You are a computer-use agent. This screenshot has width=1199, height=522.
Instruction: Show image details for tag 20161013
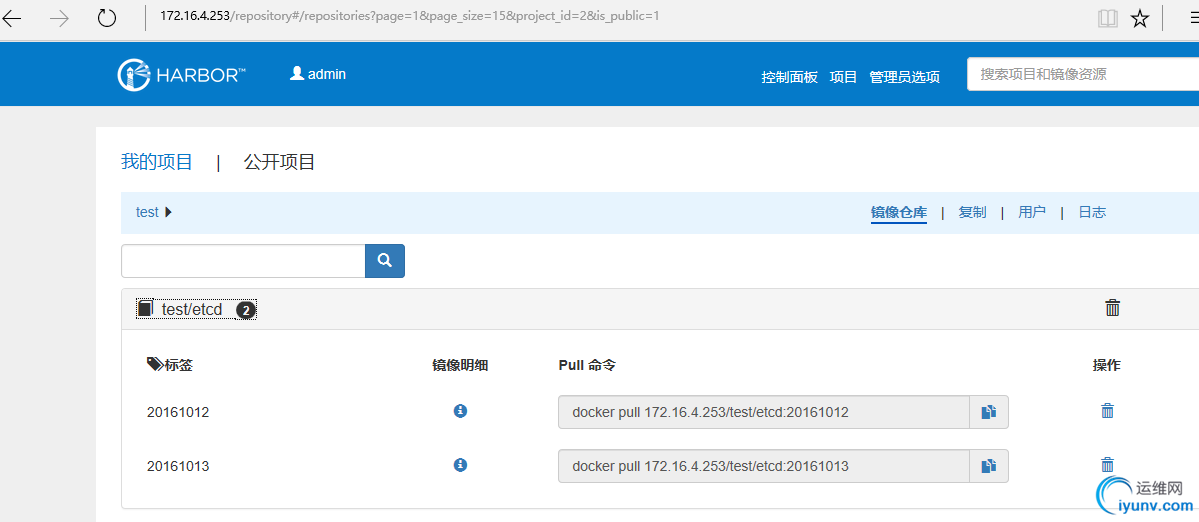tap(460, 465)
